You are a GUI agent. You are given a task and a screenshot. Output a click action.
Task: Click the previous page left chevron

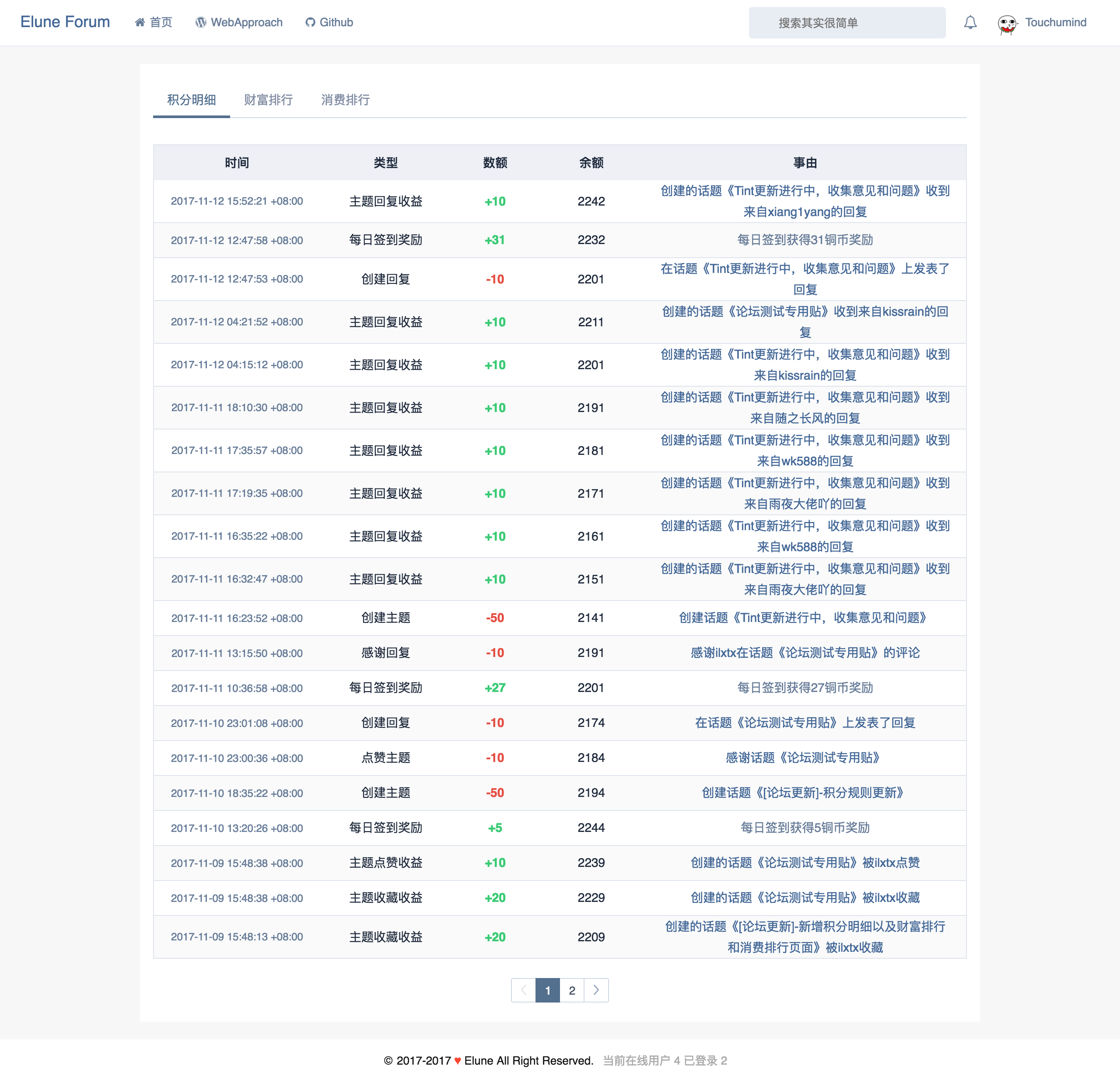[x=523, y=990]
